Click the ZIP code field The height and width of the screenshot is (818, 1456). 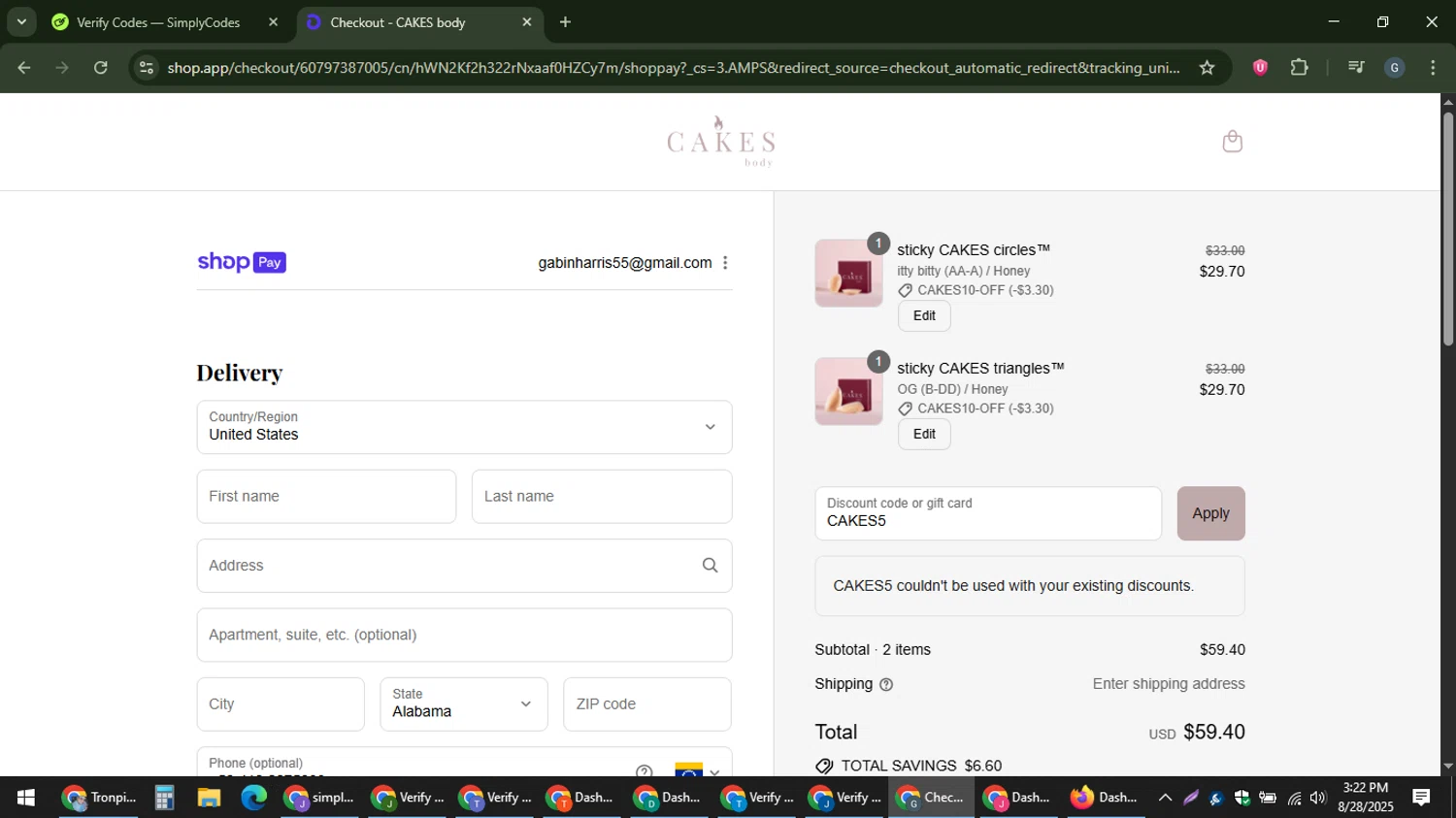tap(647, 704)
